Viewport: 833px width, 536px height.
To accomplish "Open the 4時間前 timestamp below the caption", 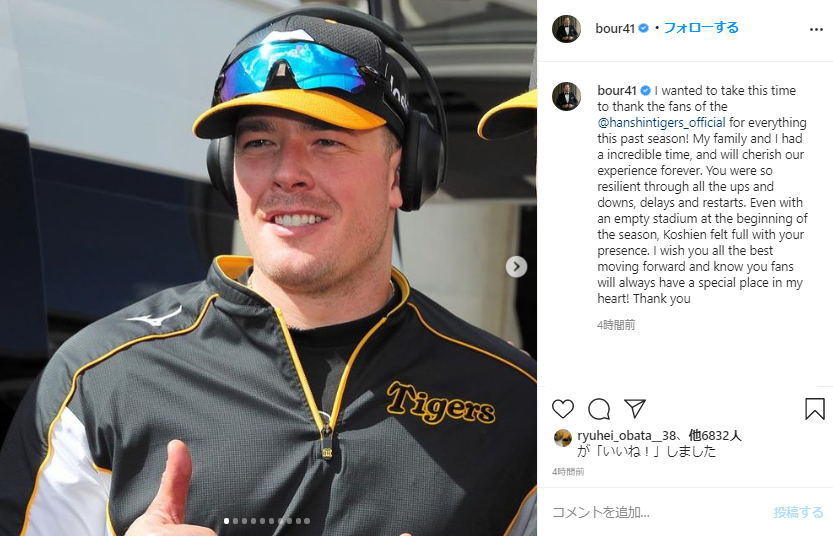I will pyautogui.click(x=616, y=325).
